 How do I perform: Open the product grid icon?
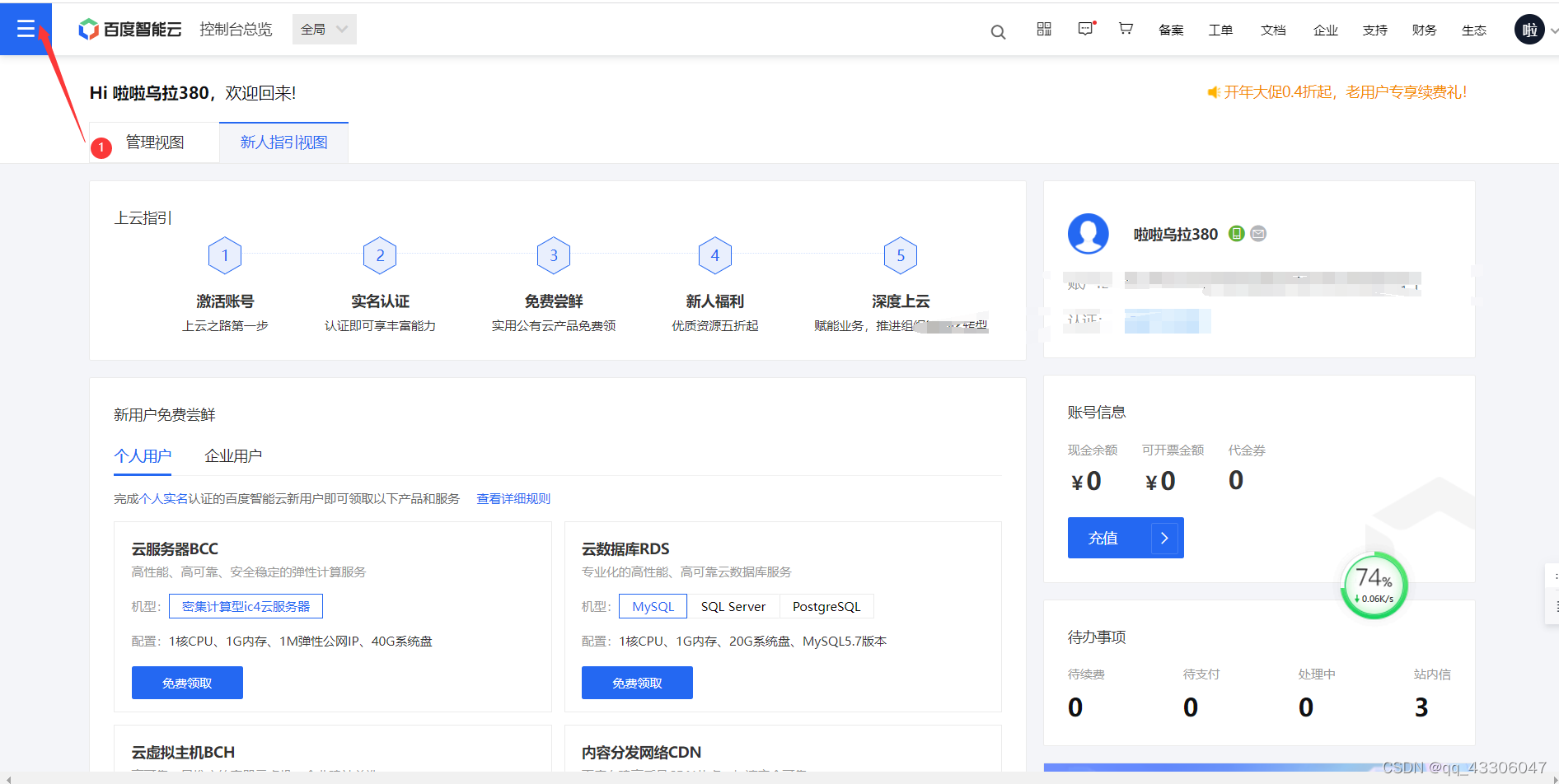point(1044,29)
